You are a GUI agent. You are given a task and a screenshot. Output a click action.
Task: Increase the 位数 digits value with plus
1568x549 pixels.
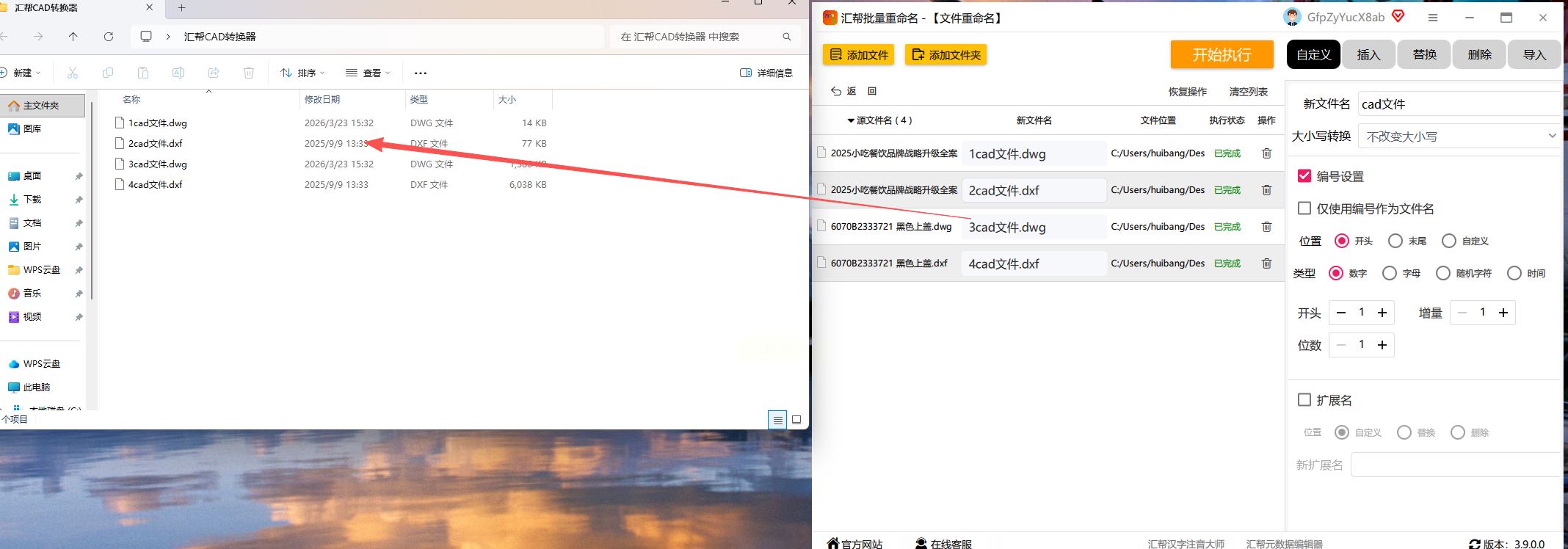click(x=1382, y=345)
